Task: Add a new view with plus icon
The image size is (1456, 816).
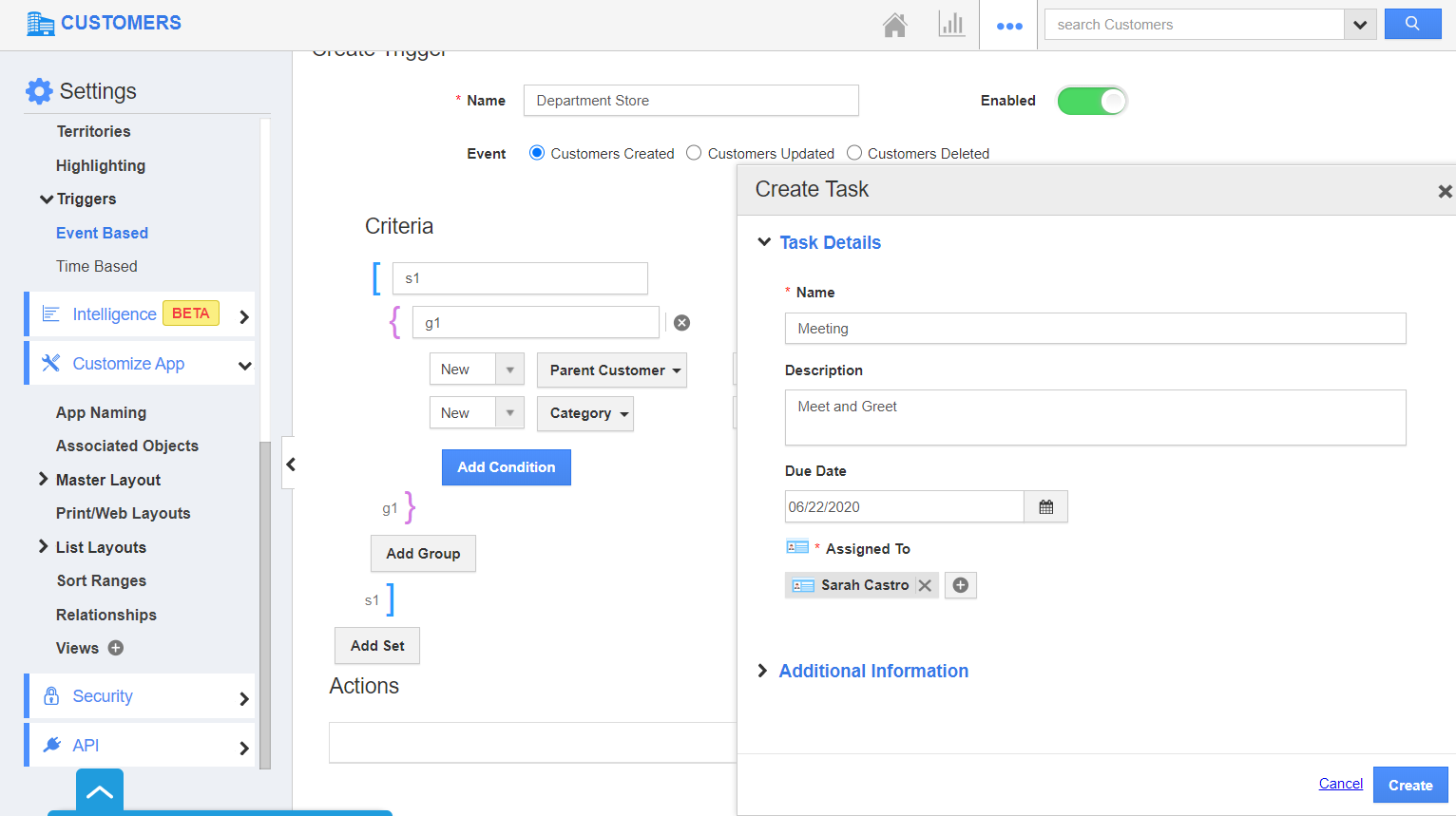Action: pos(116,648)
